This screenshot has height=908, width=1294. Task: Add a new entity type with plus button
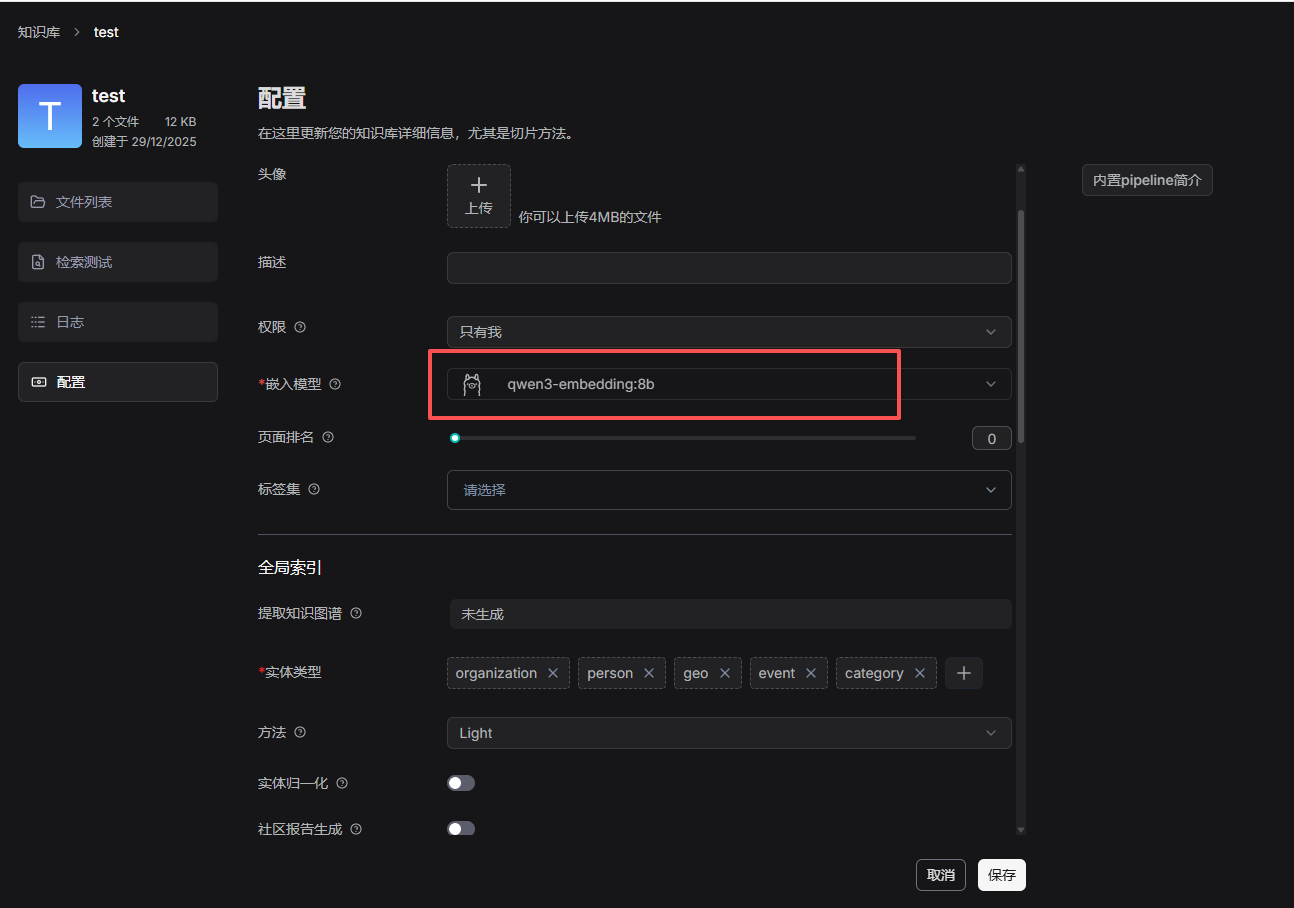[x=964, y=673]
